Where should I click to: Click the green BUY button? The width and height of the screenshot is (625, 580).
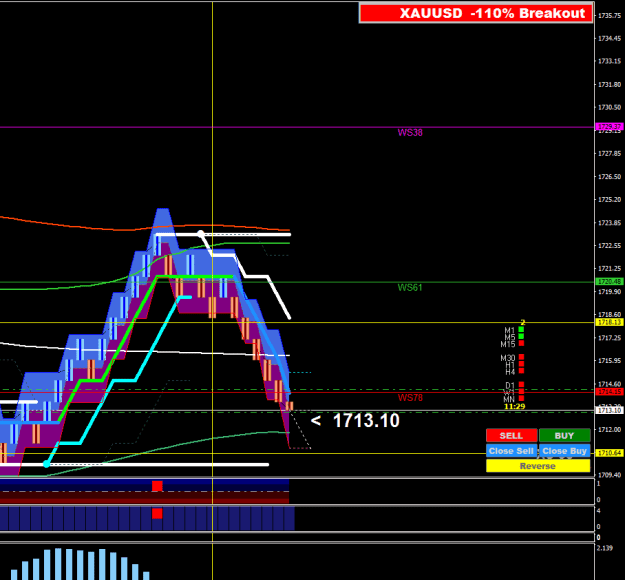click(564, 435)
